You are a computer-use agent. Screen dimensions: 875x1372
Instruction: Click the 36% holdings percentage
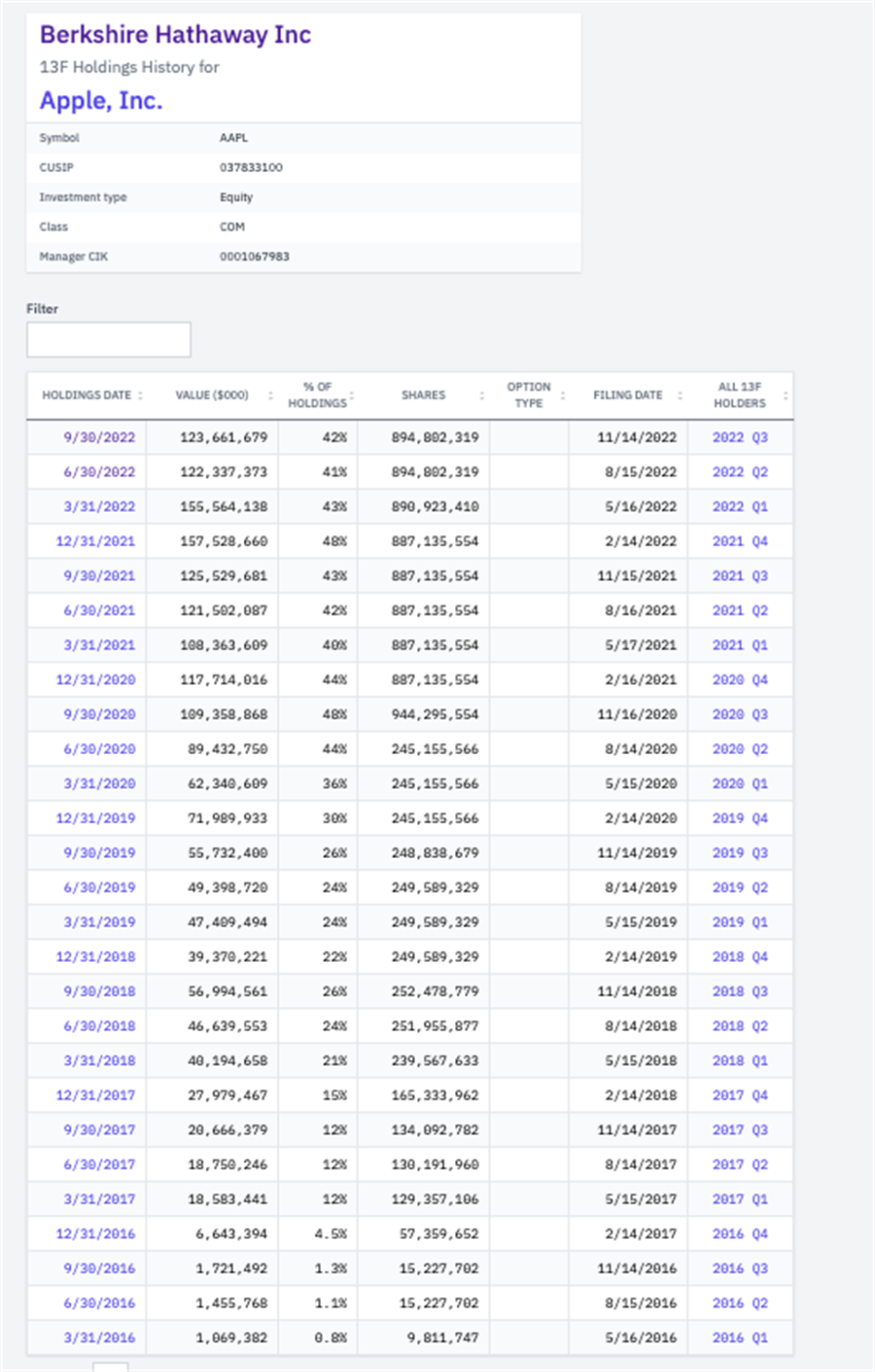pos(334,783)
